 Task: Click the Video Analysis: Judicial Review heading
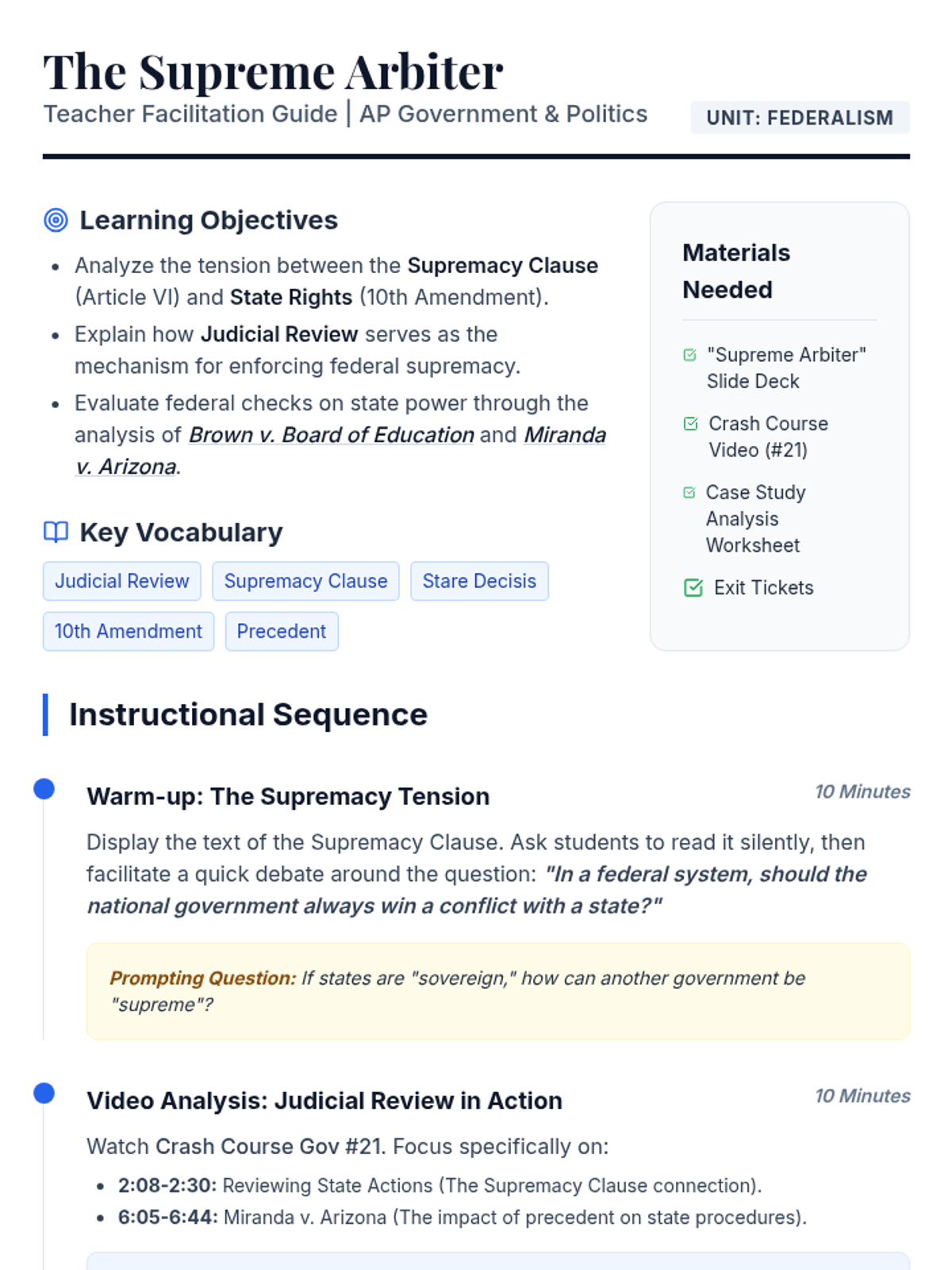coord(324,1100)
